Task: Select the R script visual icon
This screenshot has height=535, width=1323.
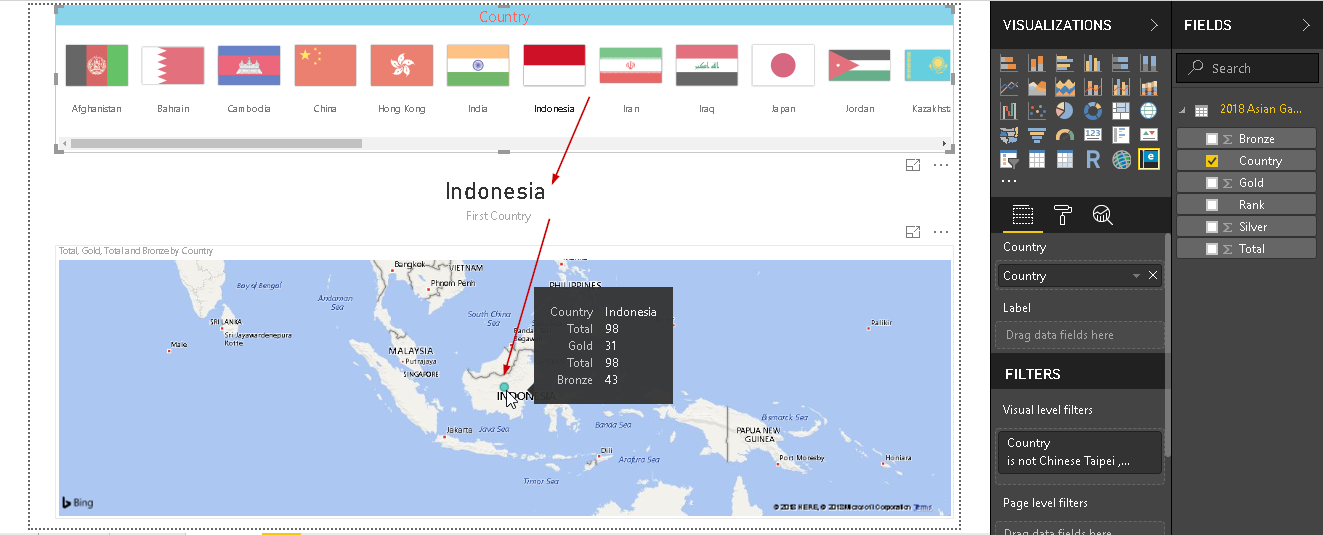Action: [x=1093, y=159]
